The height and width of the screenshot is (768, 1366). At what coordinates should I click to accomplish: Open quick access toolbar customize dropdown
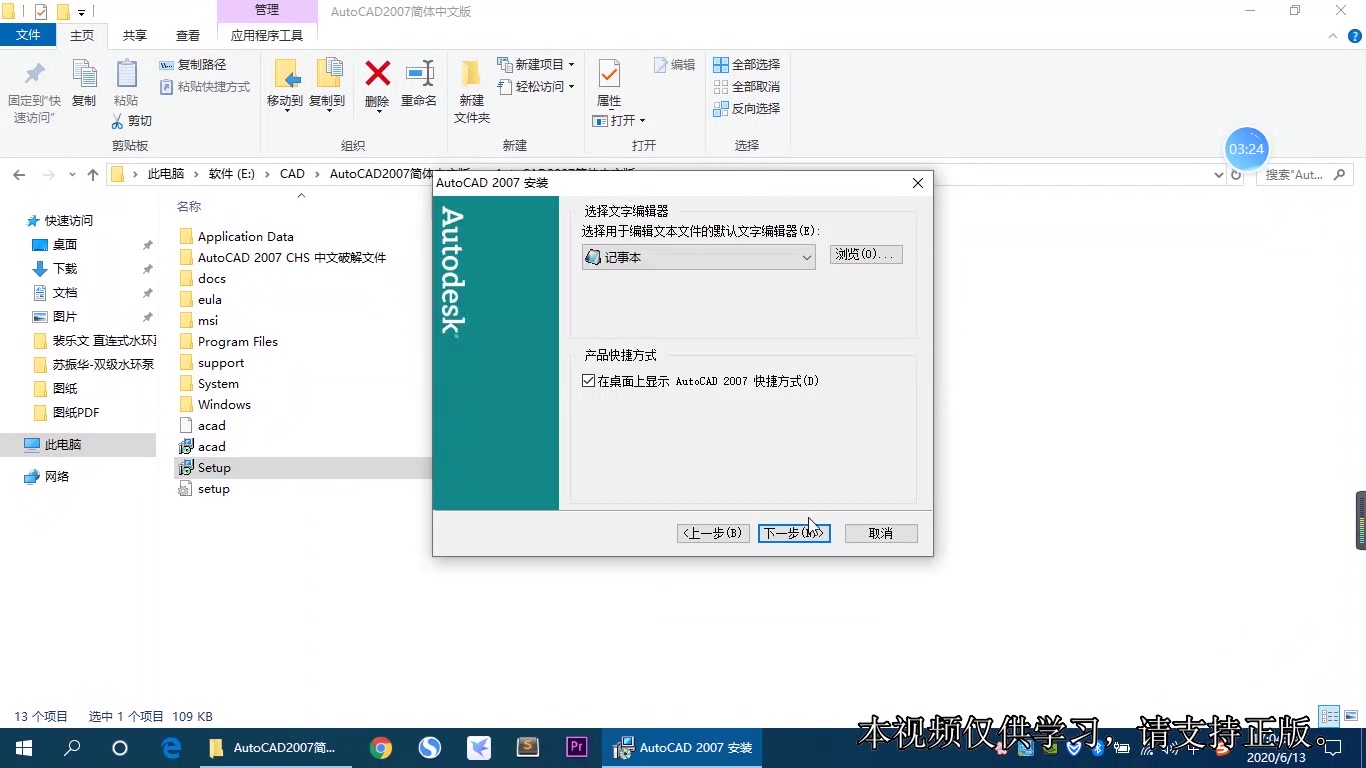pyautogui.click(x=81, y=12)
